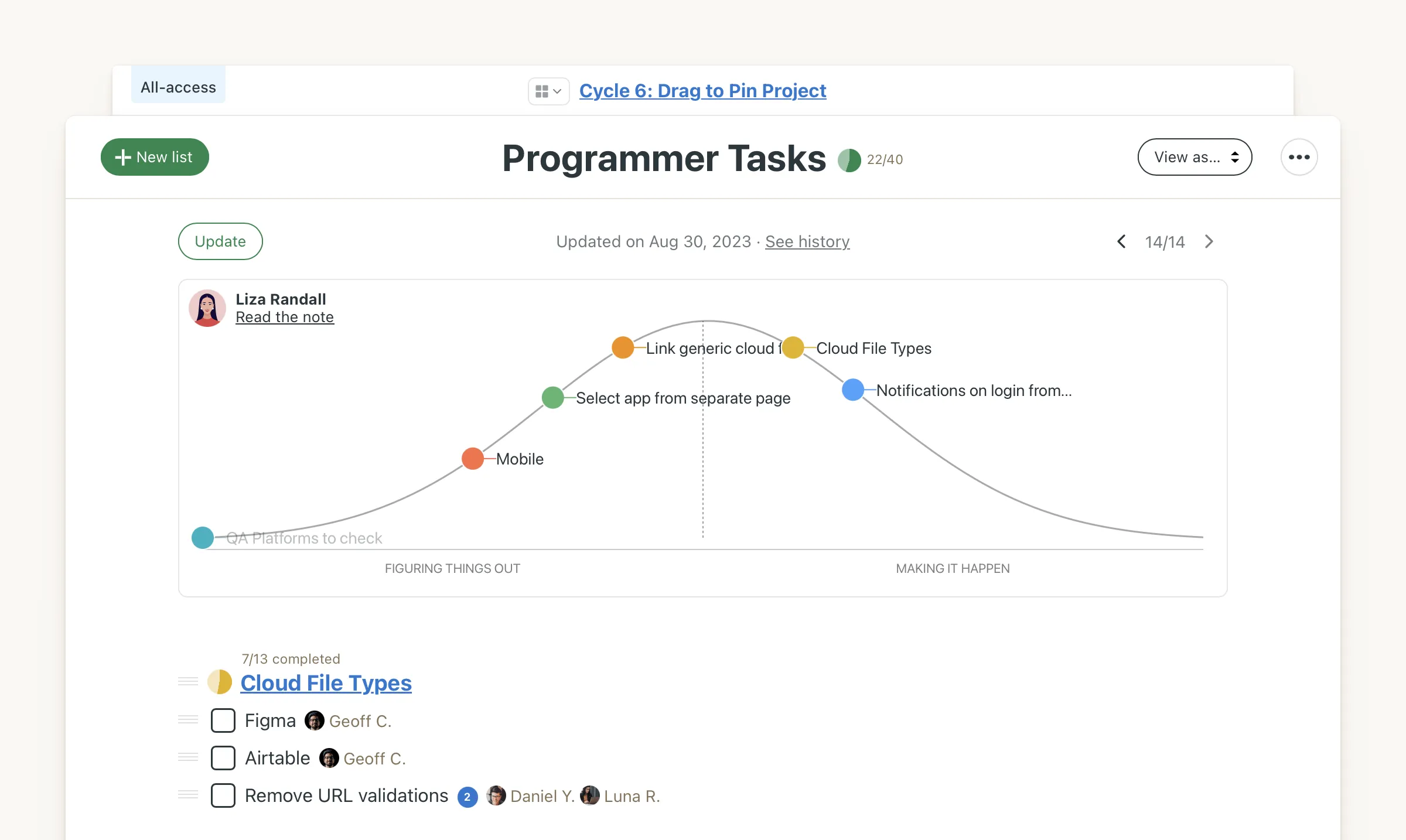This screenshot has width=1406, height=840.
Task: Open the grid app-switcher icon beside Cycle 6
Action: pos(542,91)
